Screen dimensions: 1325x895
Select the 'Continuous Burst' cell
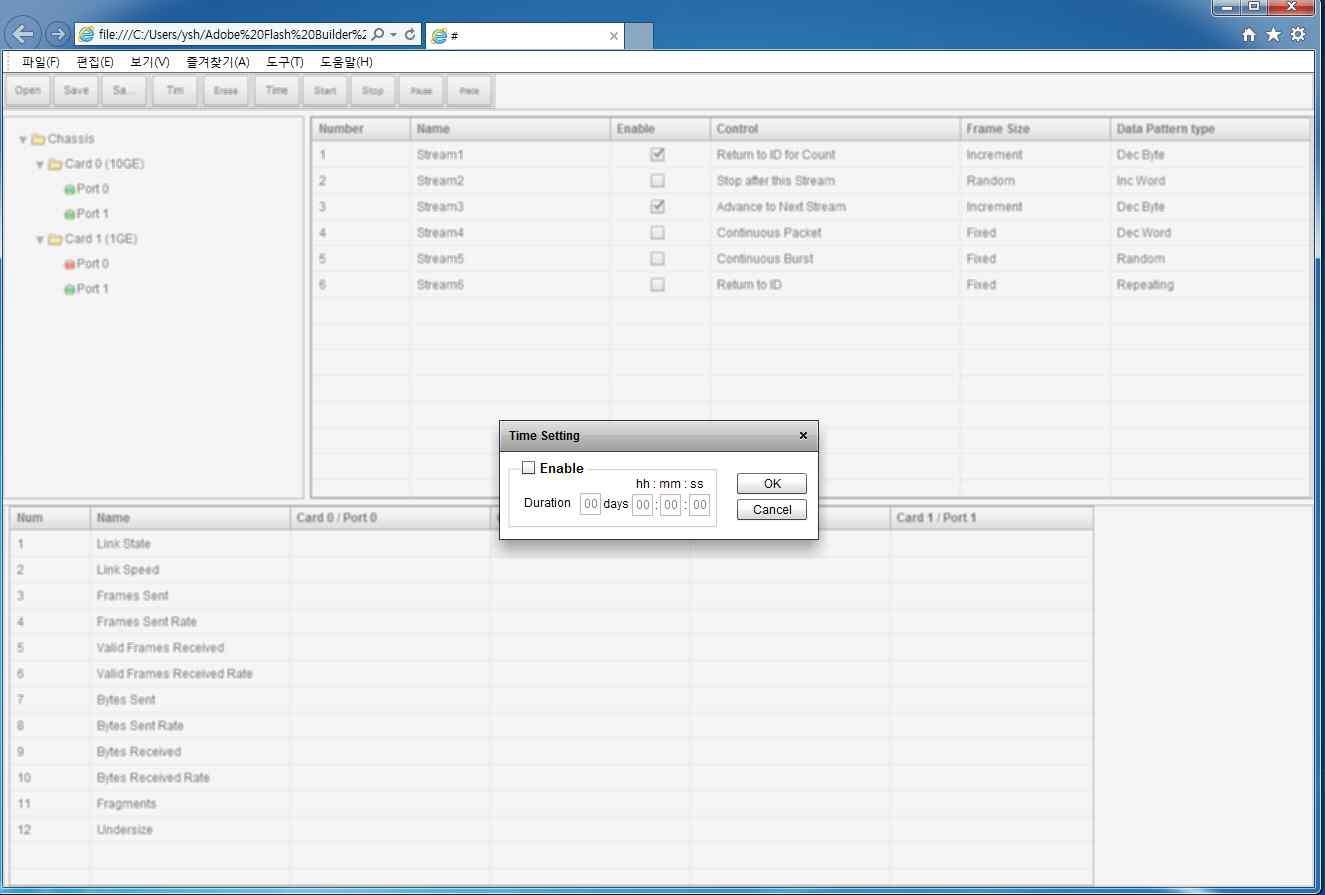[x=835, y=259]
